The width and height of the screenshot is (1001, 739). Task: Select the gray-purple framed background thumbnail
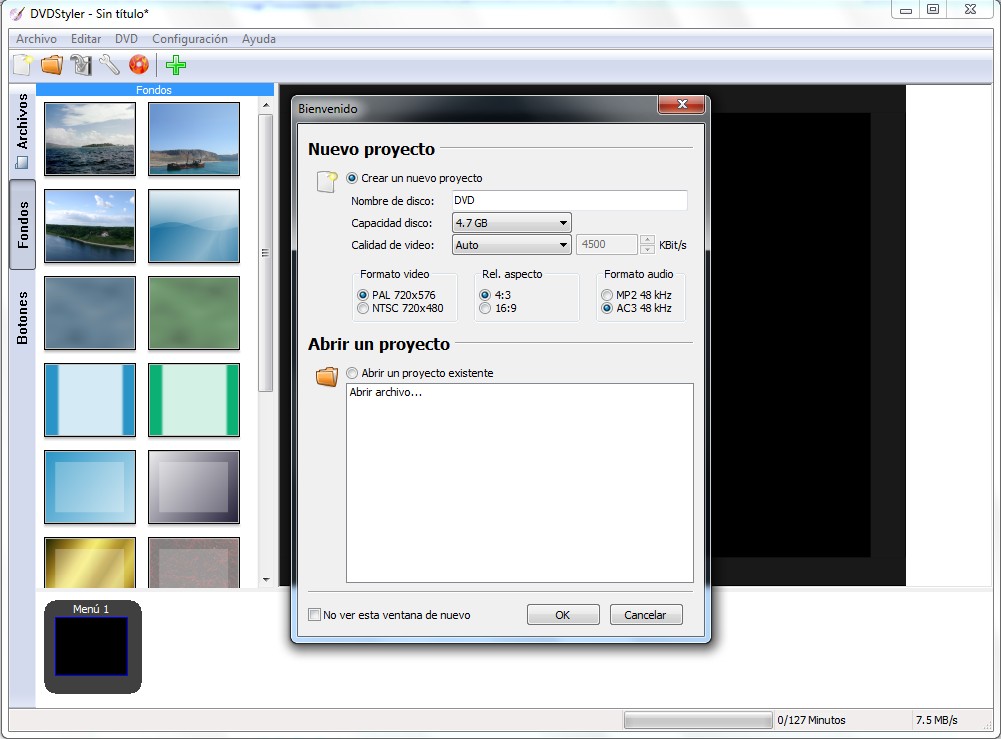(x=194, y=487)
